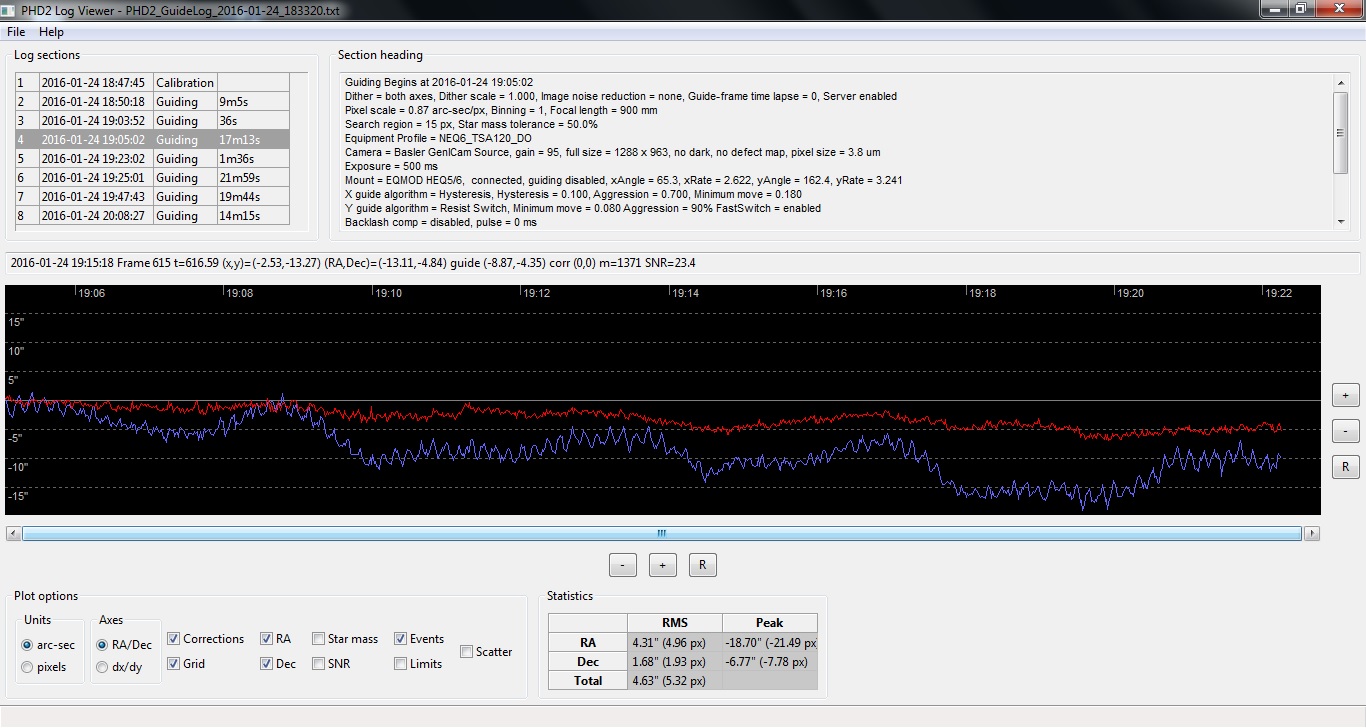Click the 19:20 time label on the graph

1131,294
